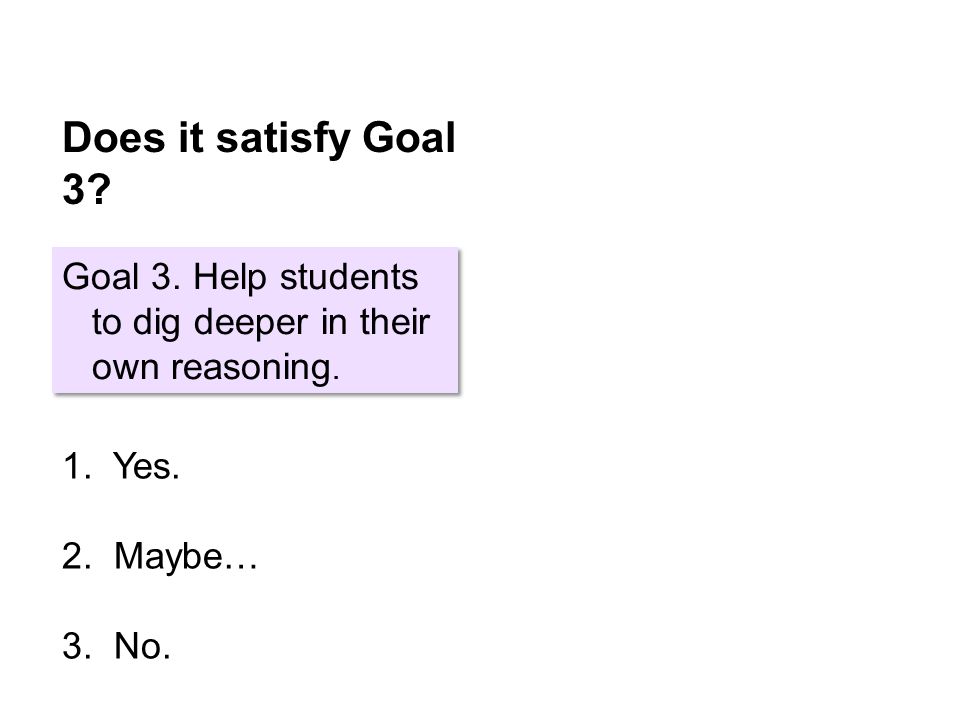Click the word 'deeper' in the purple box

[x=251, y=323]
